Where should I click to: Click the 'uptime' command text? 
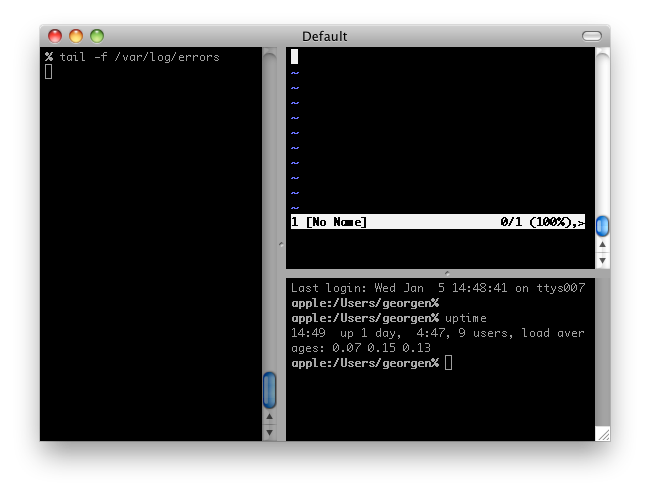pos(466,318)
